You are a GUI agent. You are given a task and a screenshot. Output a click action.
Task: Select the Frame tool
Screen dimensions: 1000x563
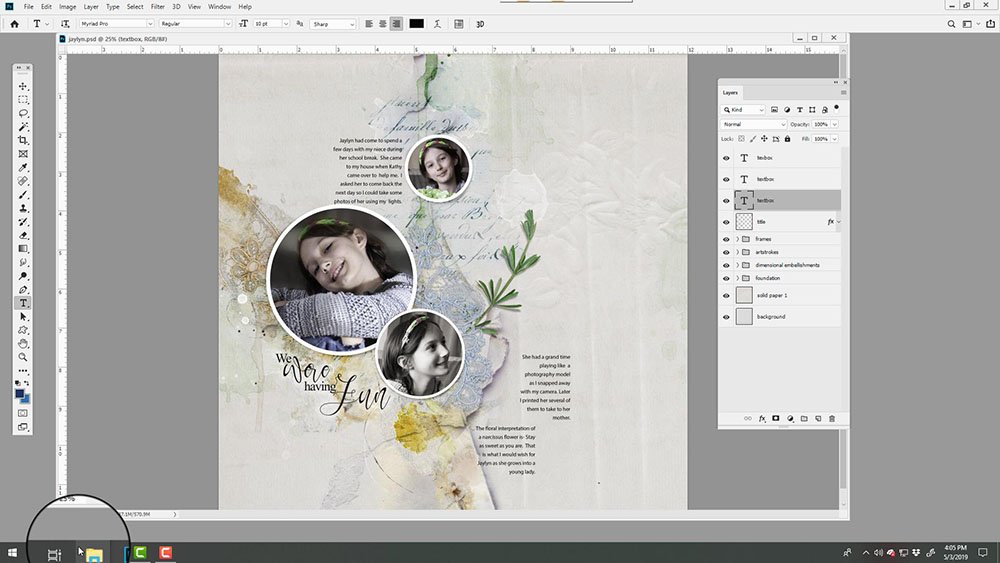click(23, 154)
